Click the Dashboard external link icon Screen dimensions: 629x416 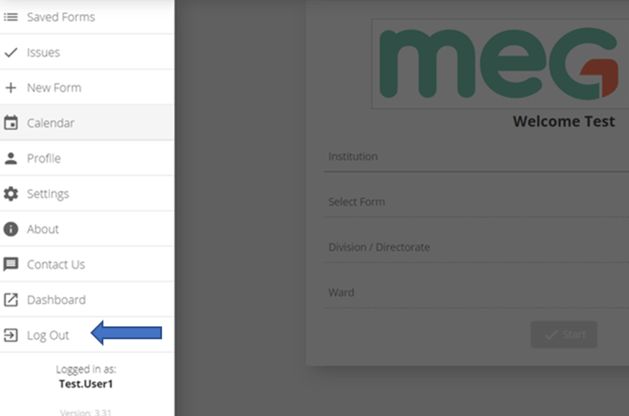tap(11, 300)
